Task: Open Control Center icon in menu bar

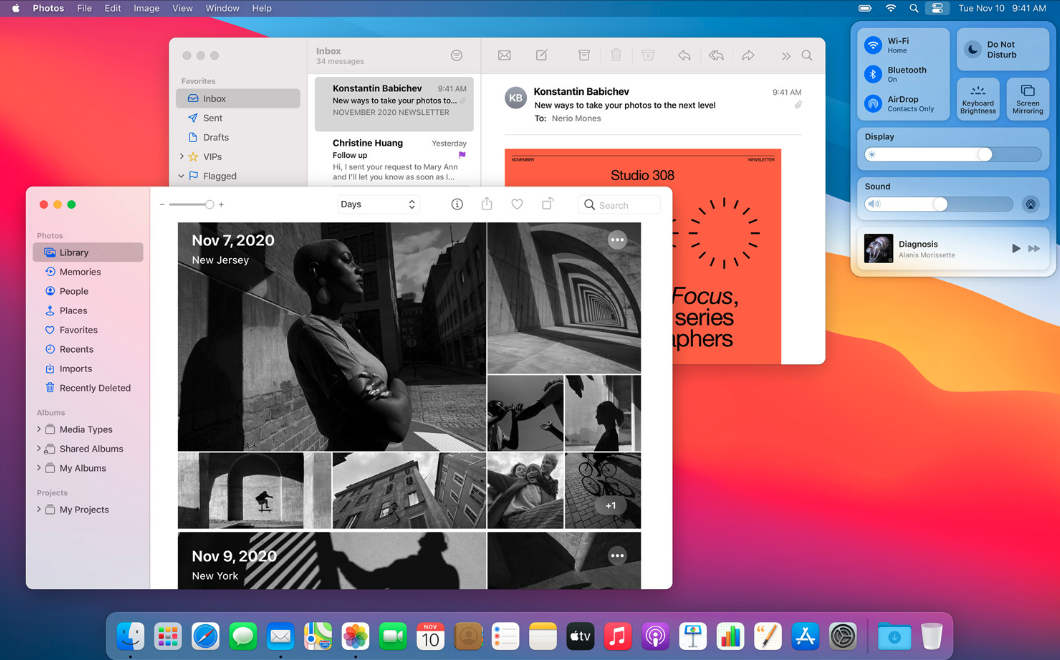Action: tap(937, 8)
